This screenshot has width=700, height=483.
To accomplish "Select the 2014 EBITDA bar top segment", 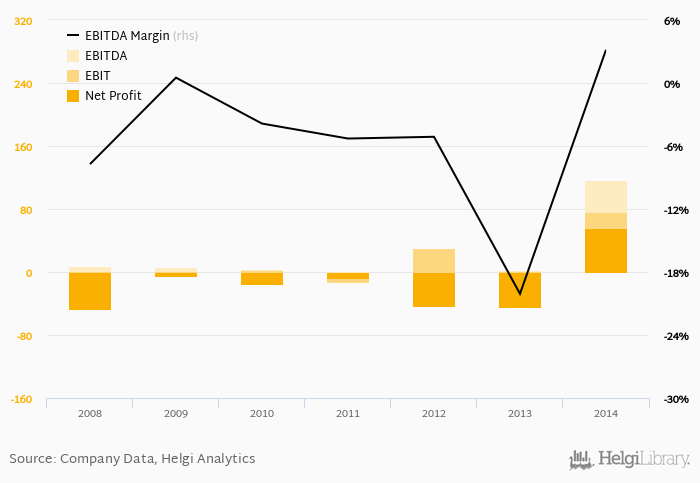I will point(606,197).
